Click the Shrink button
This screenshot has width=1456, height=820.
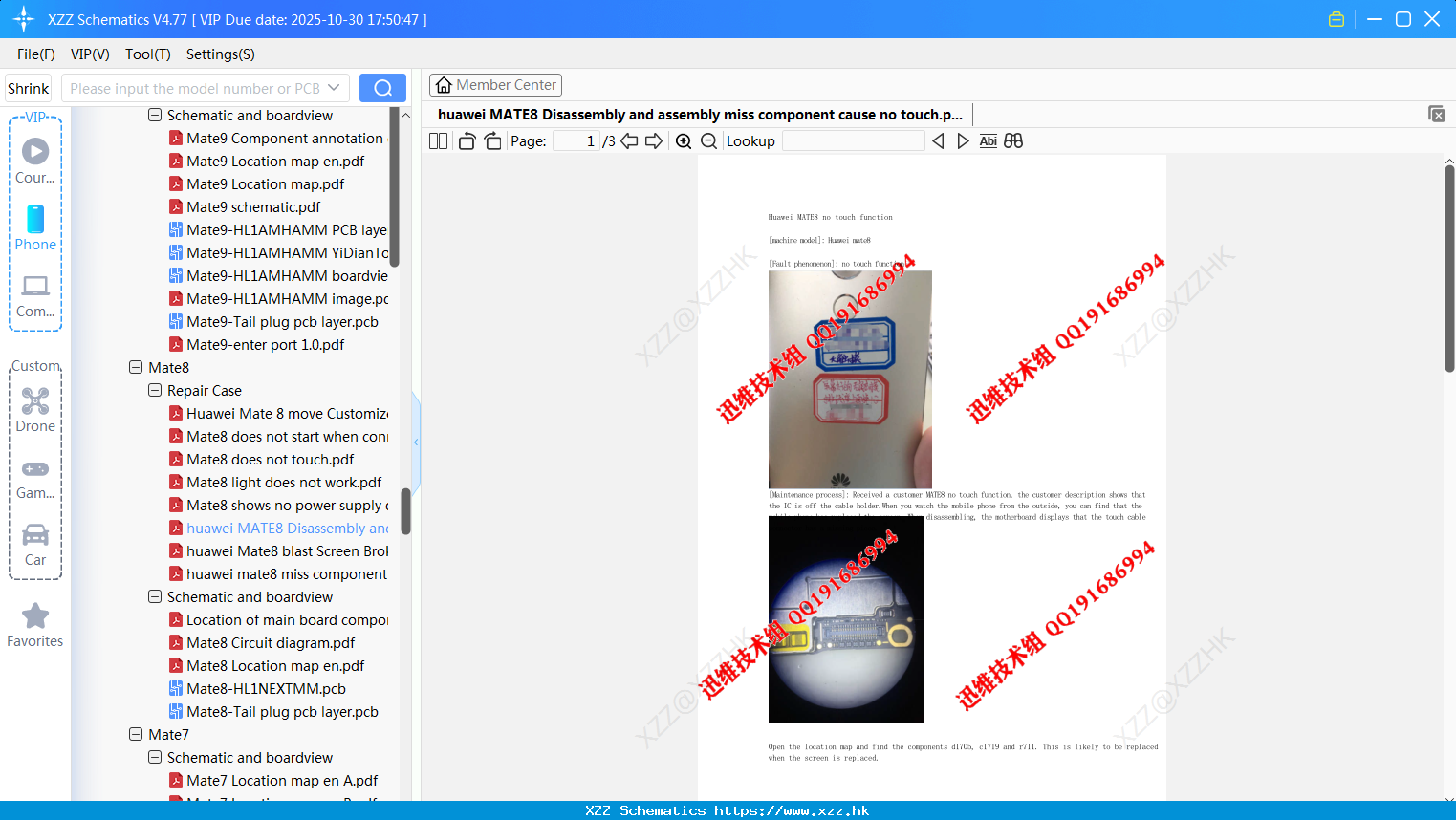click(28, 88)
